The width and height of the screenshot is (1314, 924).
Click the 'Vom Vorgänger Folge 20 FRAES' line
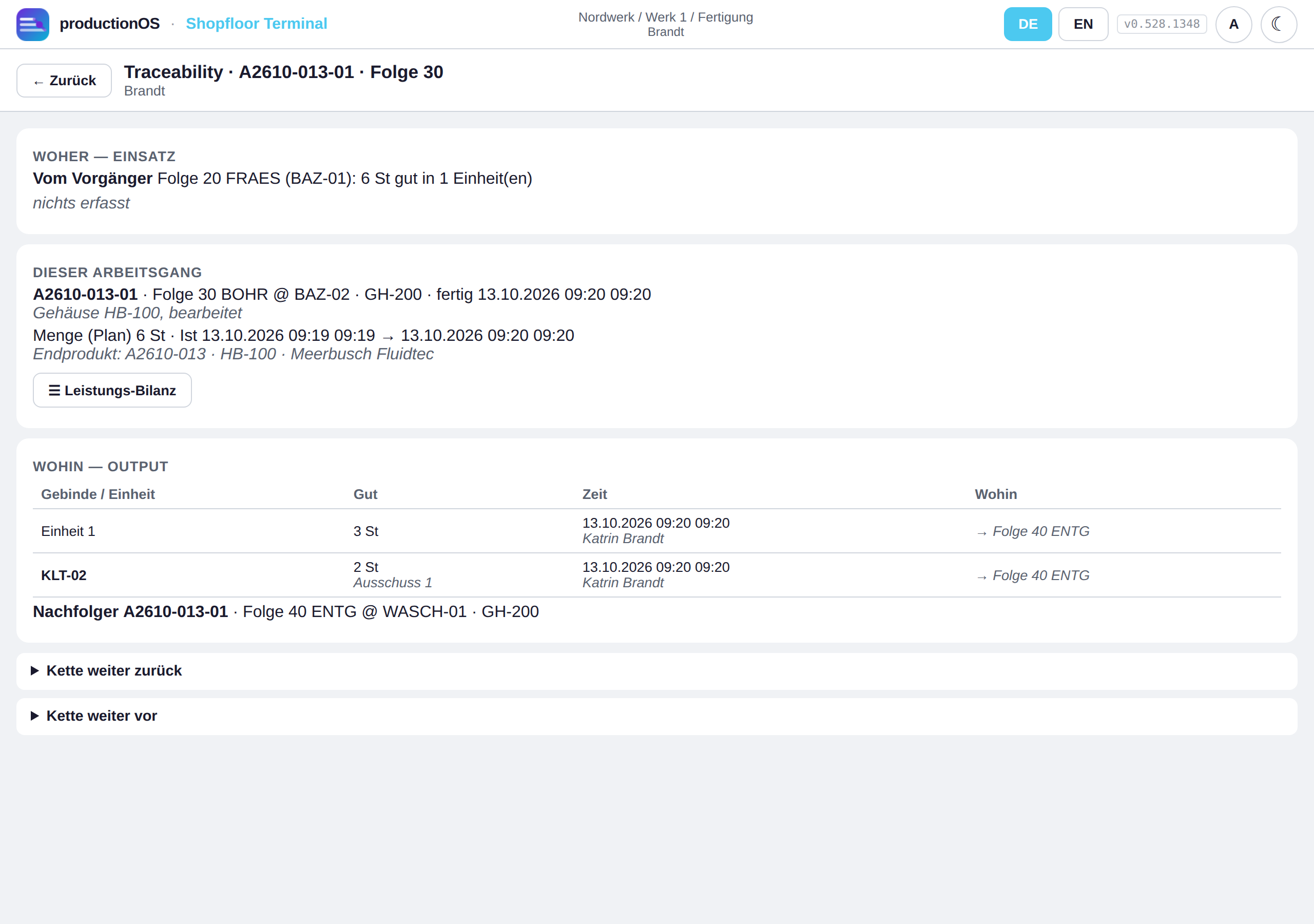(x=282, y=179)
